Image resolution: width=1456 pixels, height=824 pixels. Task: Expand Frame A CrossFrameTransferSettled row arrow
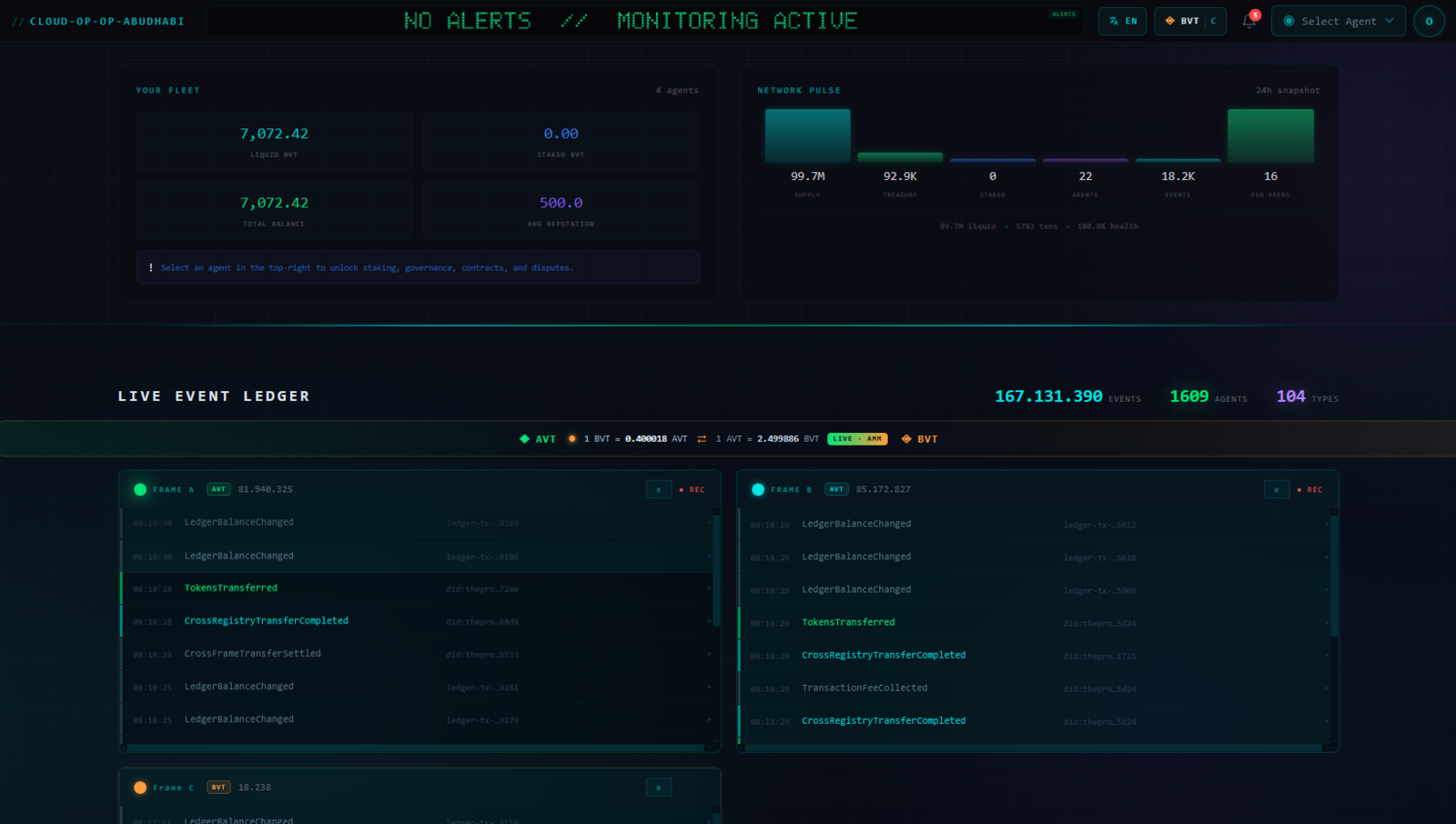(x=709, y=654)
